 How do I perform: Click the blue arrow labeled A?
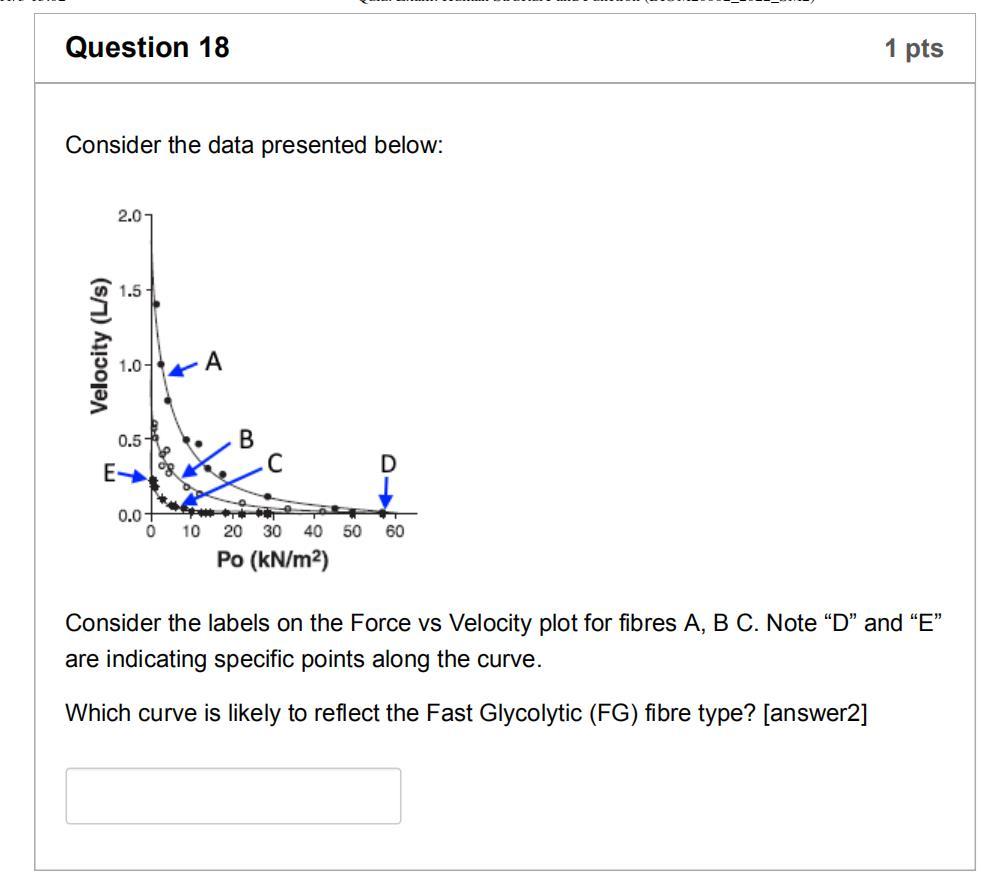pos(181,368)
